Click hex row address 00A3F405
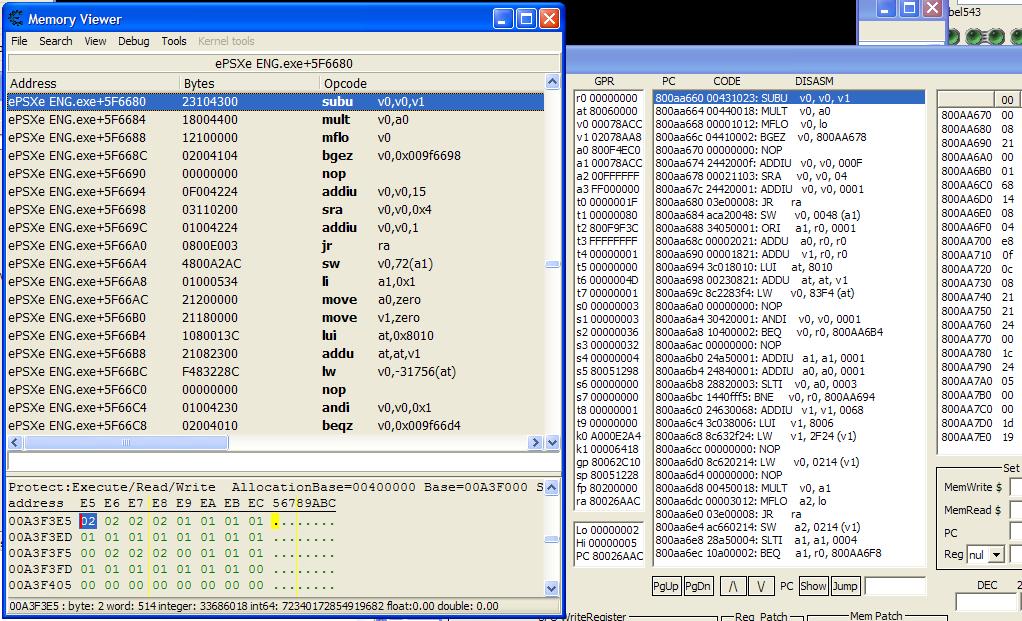Image resolution: width=1022 pixels, height=621 pixels. [x=40, y=585]
